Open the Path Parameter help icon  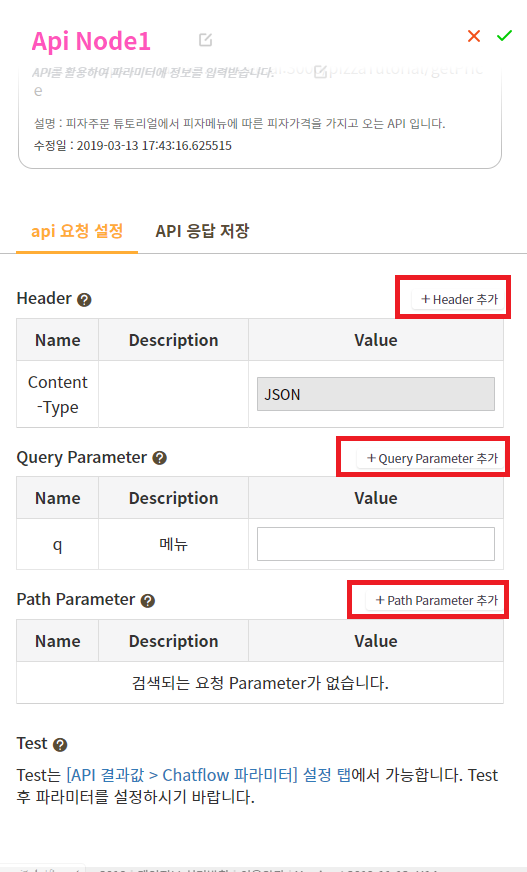point(148,601)
